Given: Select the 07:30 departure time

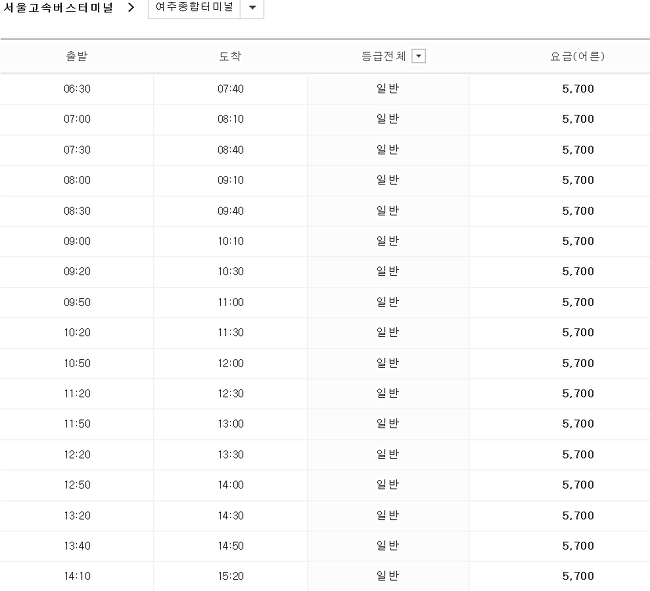Looking at the screenshot, I should point(77,150).
